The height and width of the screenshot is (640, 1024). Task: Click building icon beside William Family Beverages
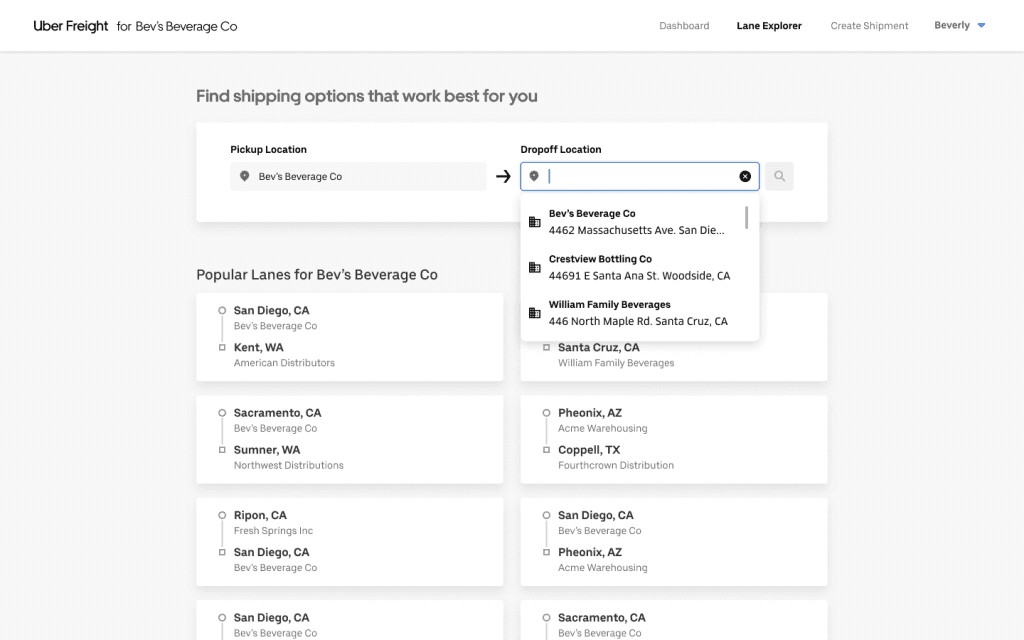[534, 313]
